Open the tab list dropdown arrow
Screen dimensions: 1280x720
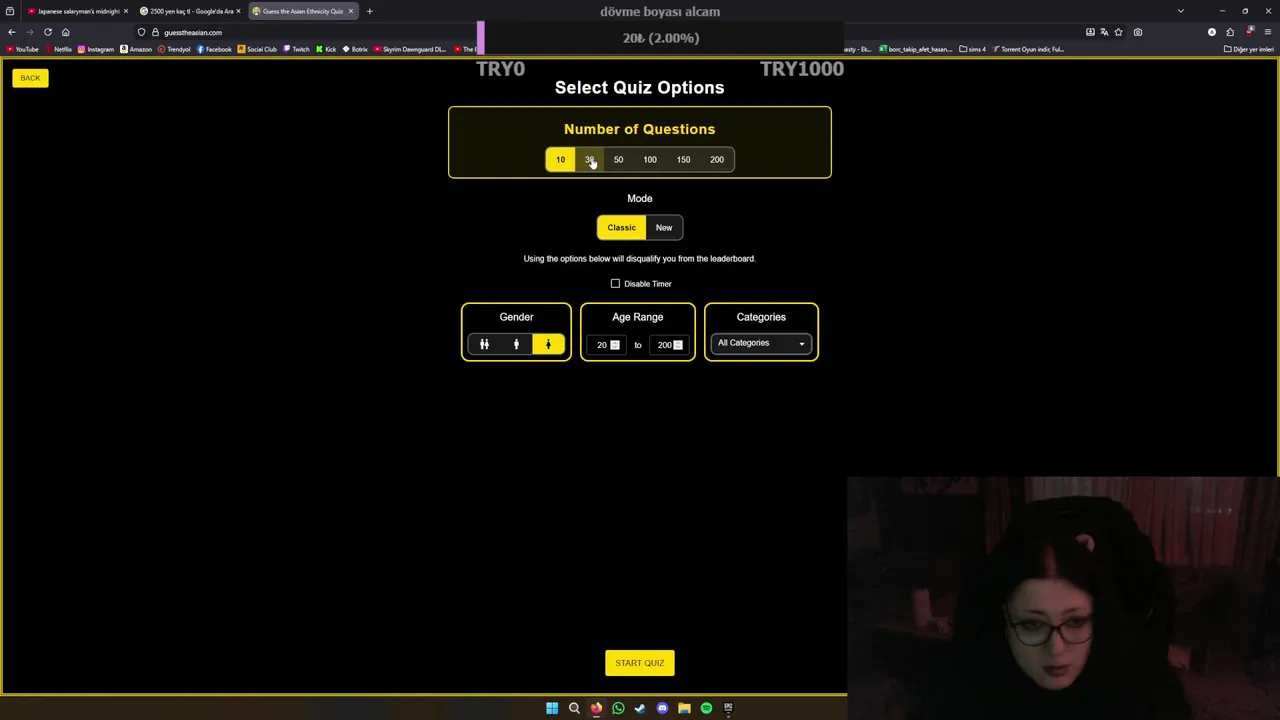[x=1181, y=11]
